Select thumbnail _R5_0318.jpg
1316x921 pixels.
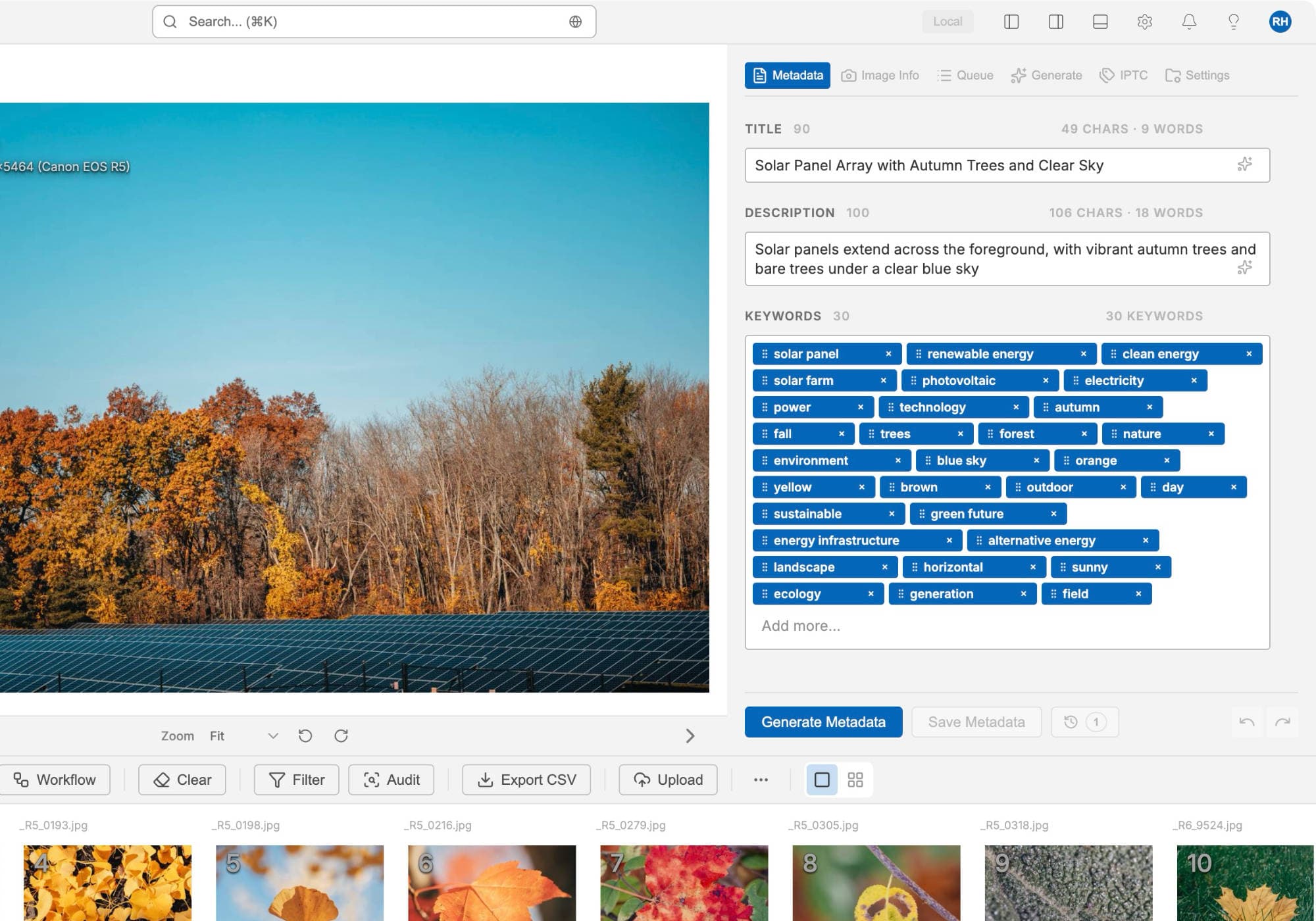click(1068, 883)
